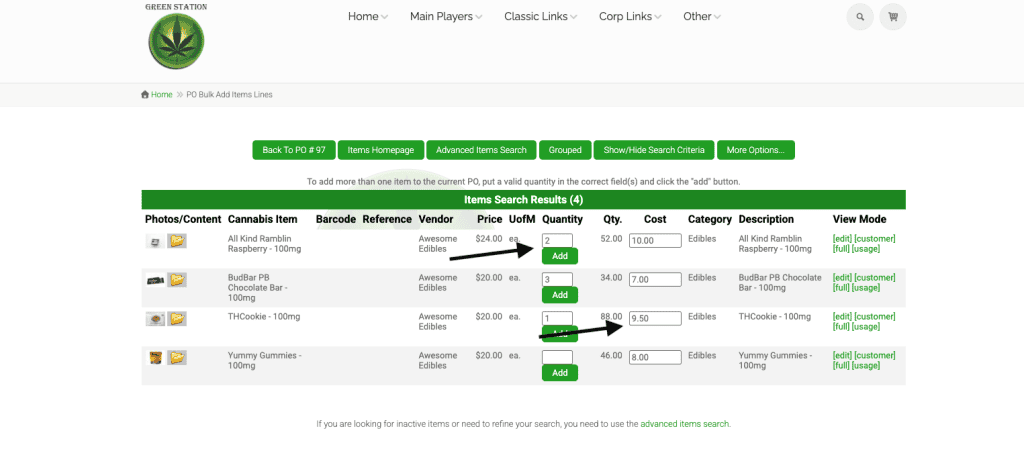Open the Classic Links dropdown

pos(541,17)
